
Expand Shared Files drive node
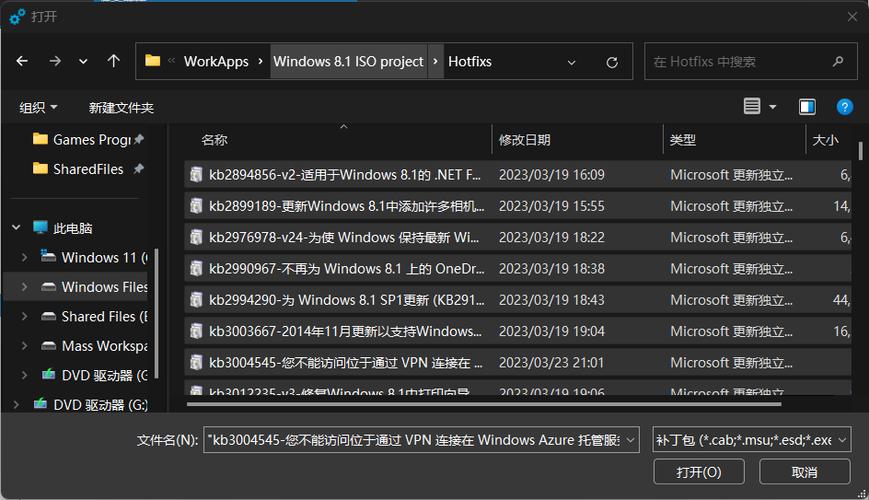(x=24, y=316)
